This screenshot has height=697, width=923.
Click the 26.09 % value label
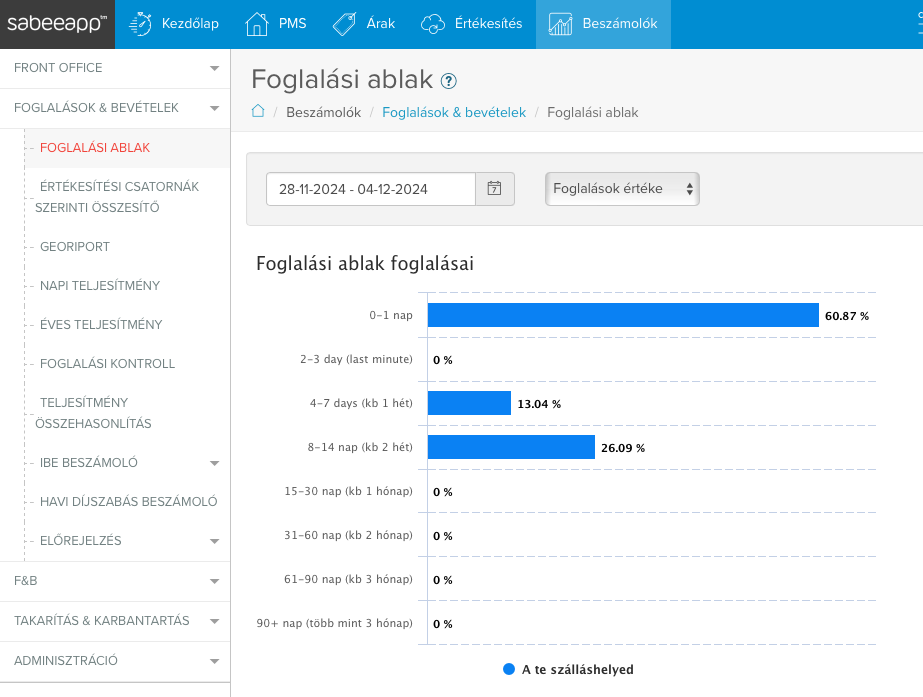point(623,448)
